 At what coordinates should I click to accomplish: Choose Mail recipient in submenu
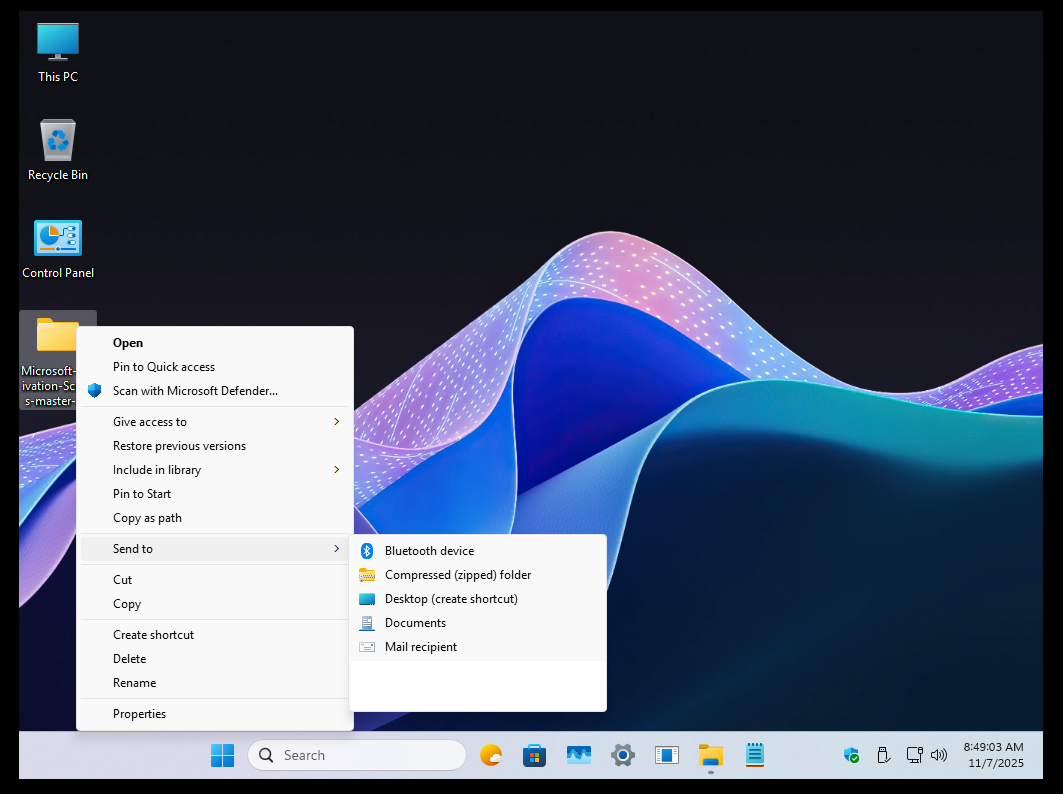click(x=477, y=647)
